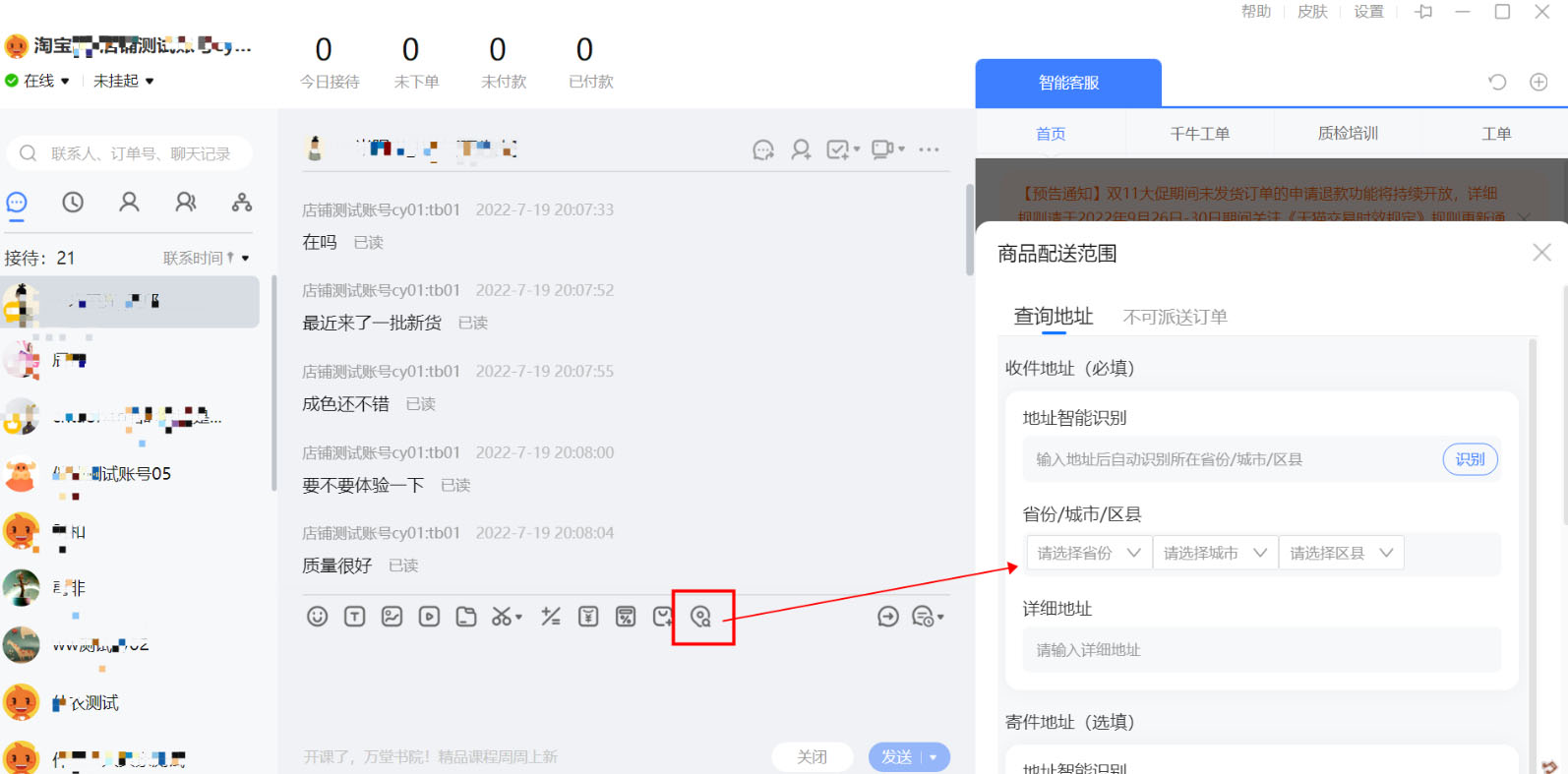This screenshot has width=1568, height=774.
Task: Click the message 质量很好
Action: [x=336, y=566]
